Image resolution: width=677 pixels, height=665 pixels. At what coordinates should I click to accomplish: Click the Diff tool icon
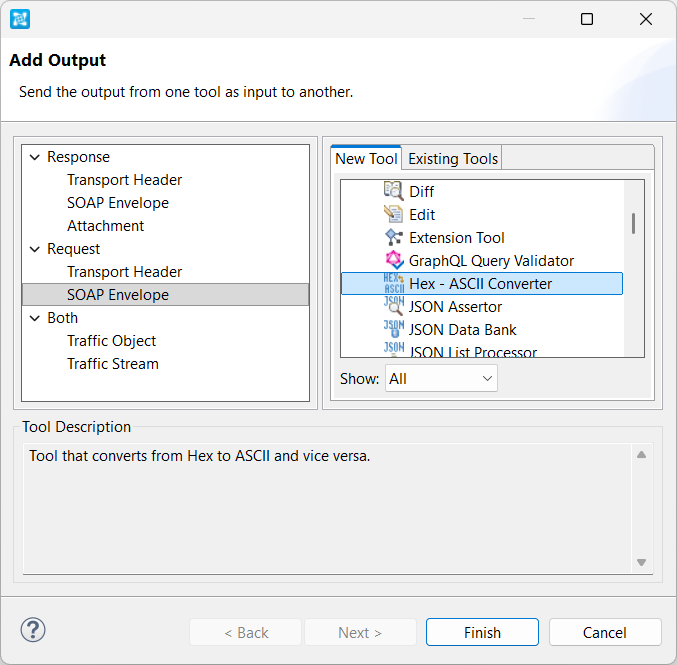[x=393, y=191]
